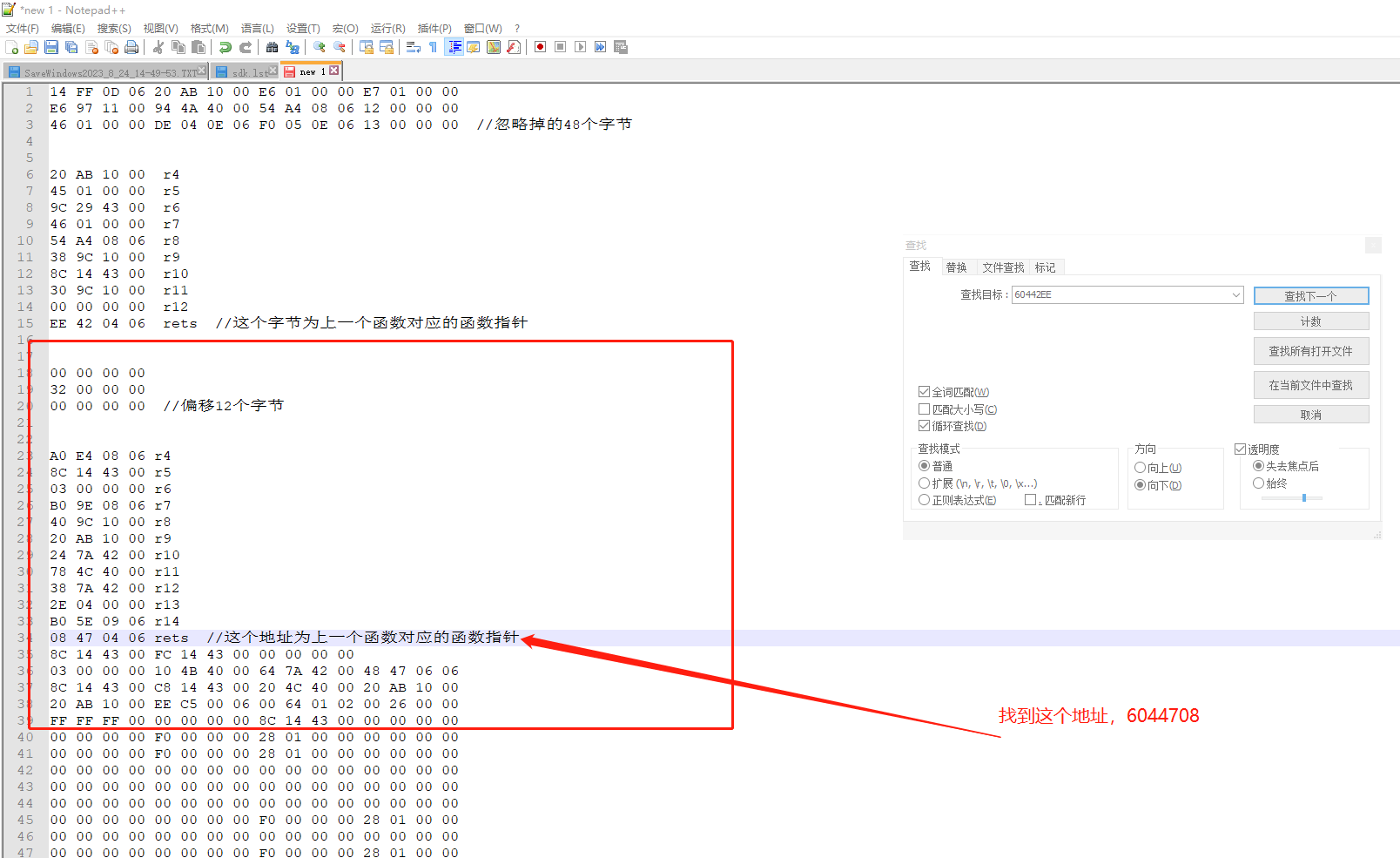The image size is (1400, 858).
Task: Click the Open file folder icon
Action: (31, 47)
